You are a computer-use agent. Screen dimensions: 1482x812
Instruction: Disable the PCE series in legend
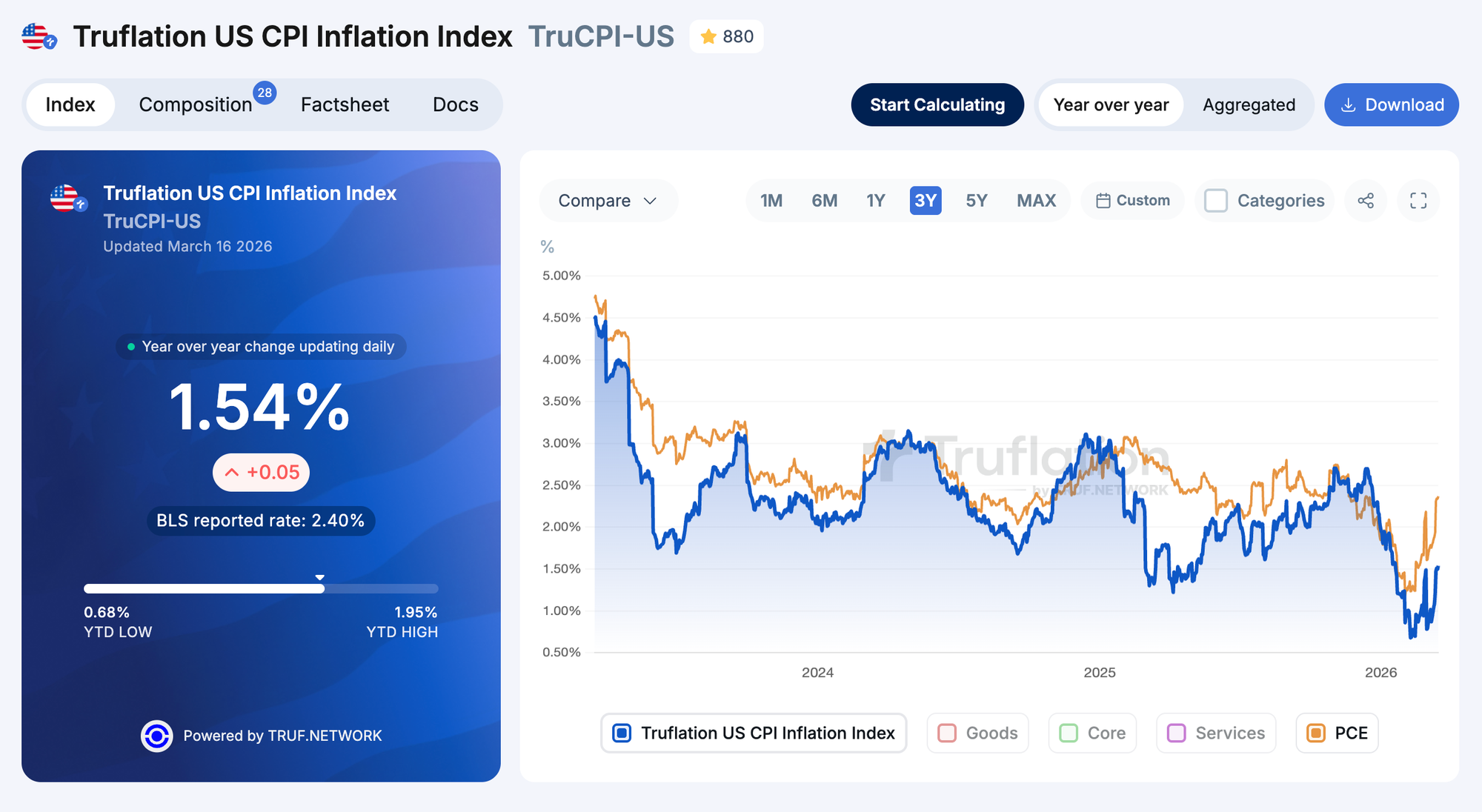1316,733
